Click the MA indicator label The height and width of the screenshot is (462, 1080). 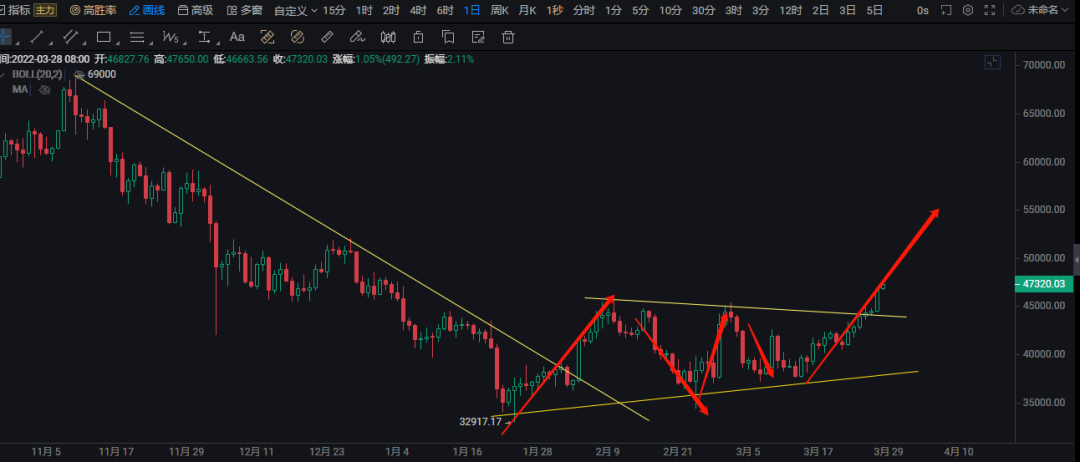click(19, 90)
